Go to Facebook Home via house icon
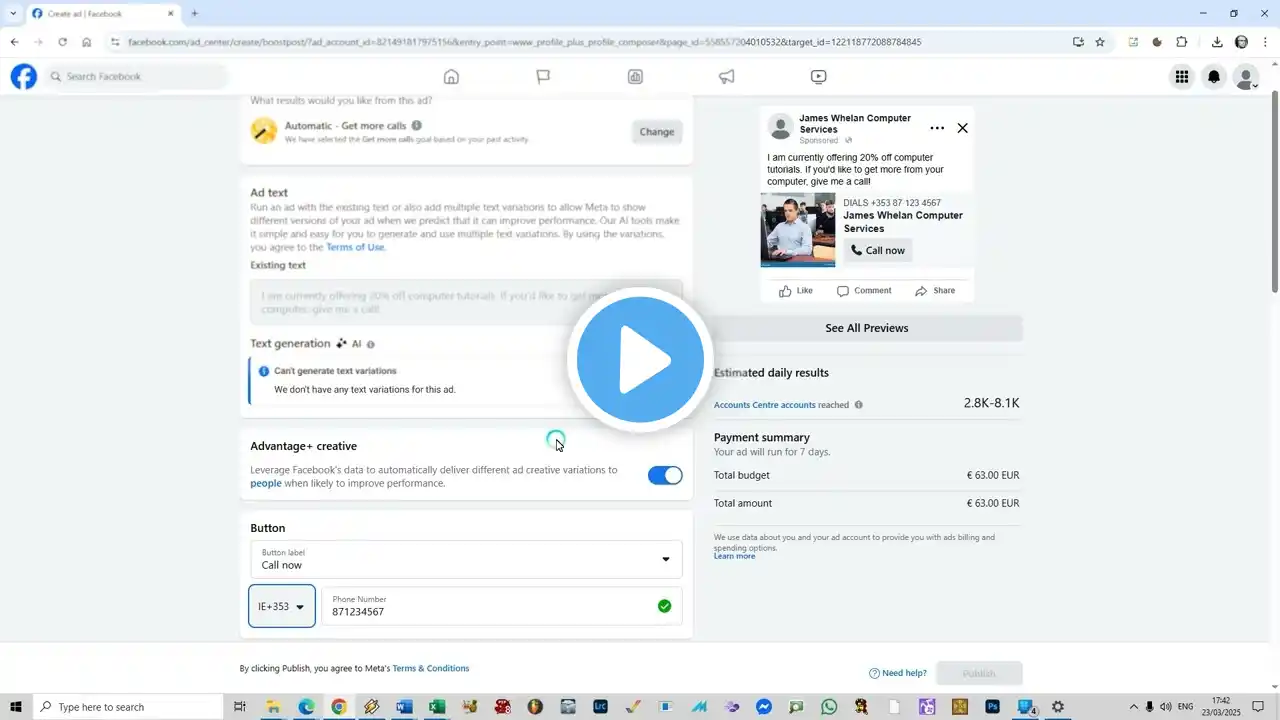The width and height of the screenshot is (1280, 720). tap(451, 77)
